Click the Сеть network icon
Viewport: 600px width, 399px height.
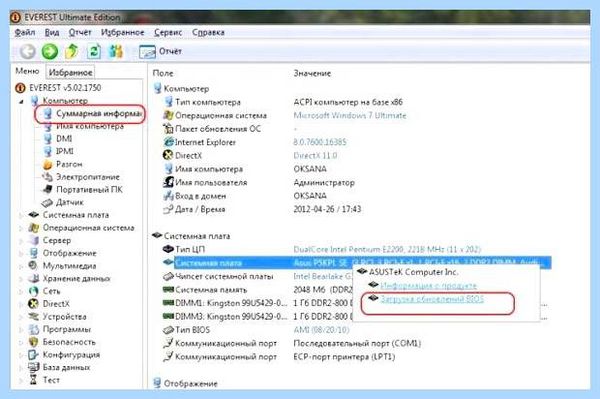pyautogui.click(x=34, y=291)
